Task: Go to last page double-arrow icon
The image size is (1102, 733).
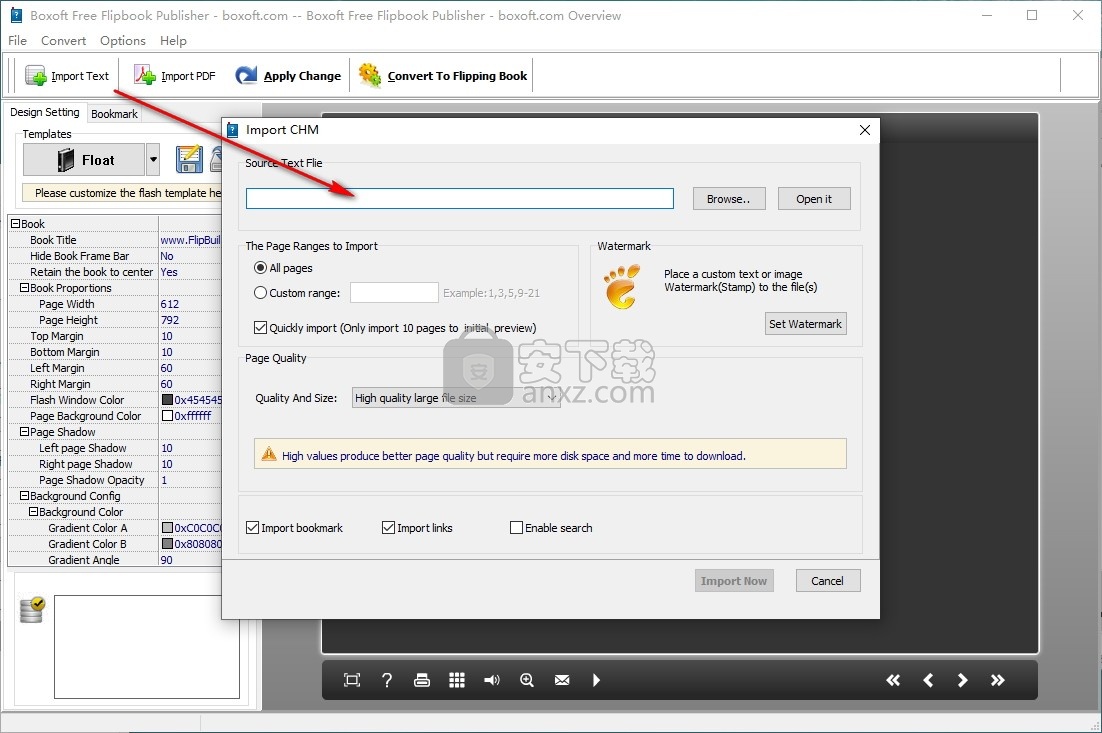Action: (997, 680)
